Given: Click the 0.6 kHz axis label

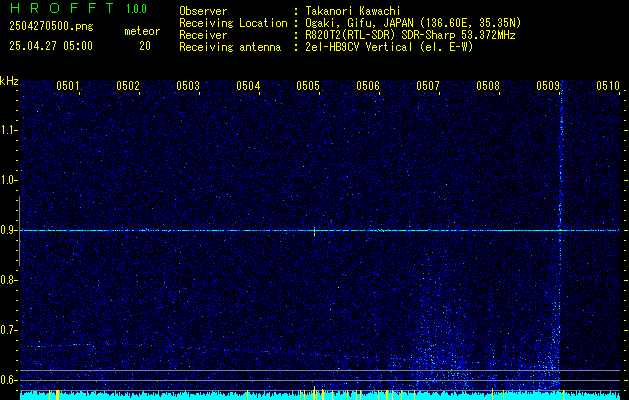Looking at the screenshot, I should pyautogui.click(x=8, y=380).
